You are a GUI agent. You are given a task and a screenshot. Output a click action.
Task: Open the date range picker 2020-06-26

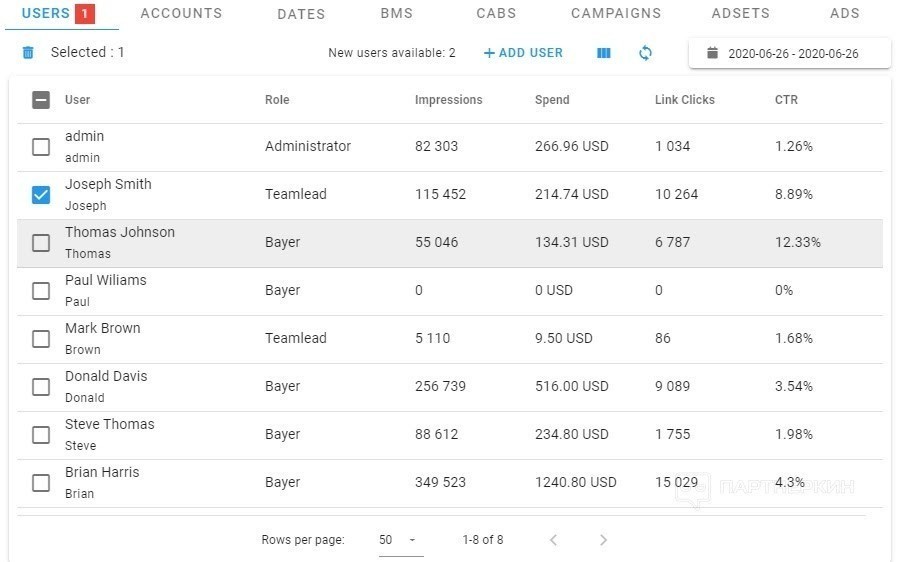coord(790,53)
